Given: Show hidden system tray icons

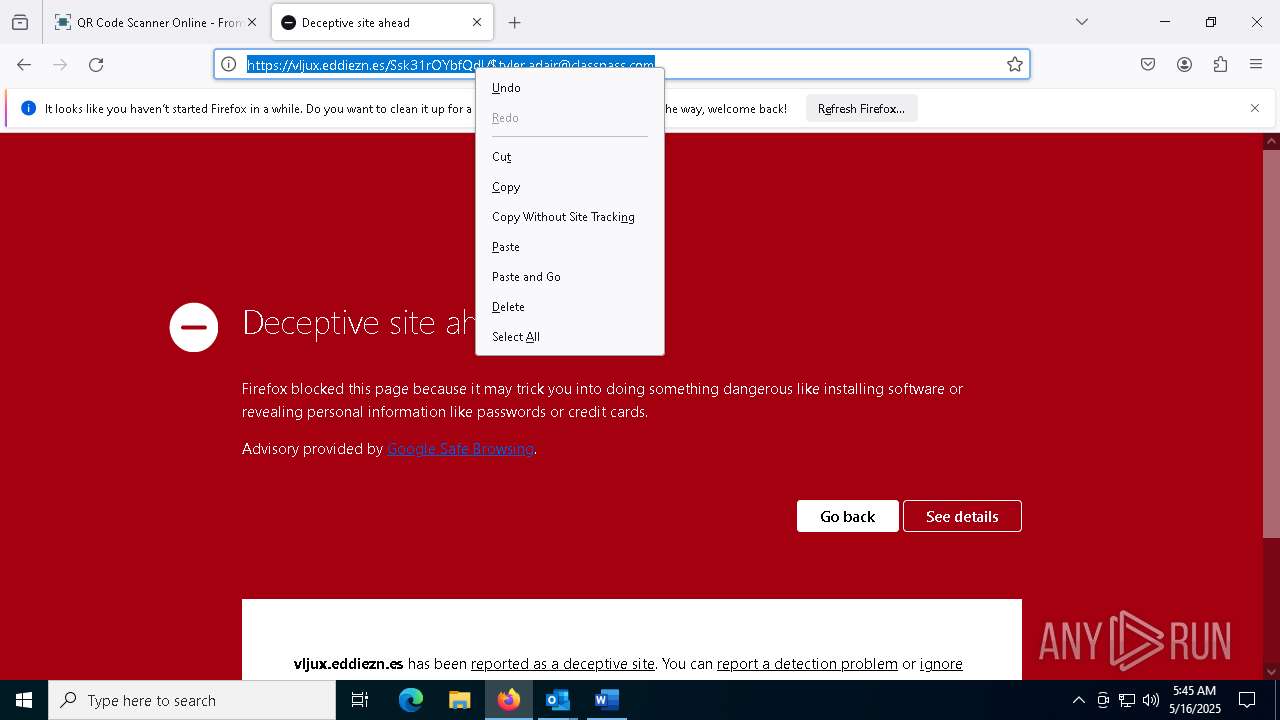Looking at the screenshot, I should point(1078,700).
